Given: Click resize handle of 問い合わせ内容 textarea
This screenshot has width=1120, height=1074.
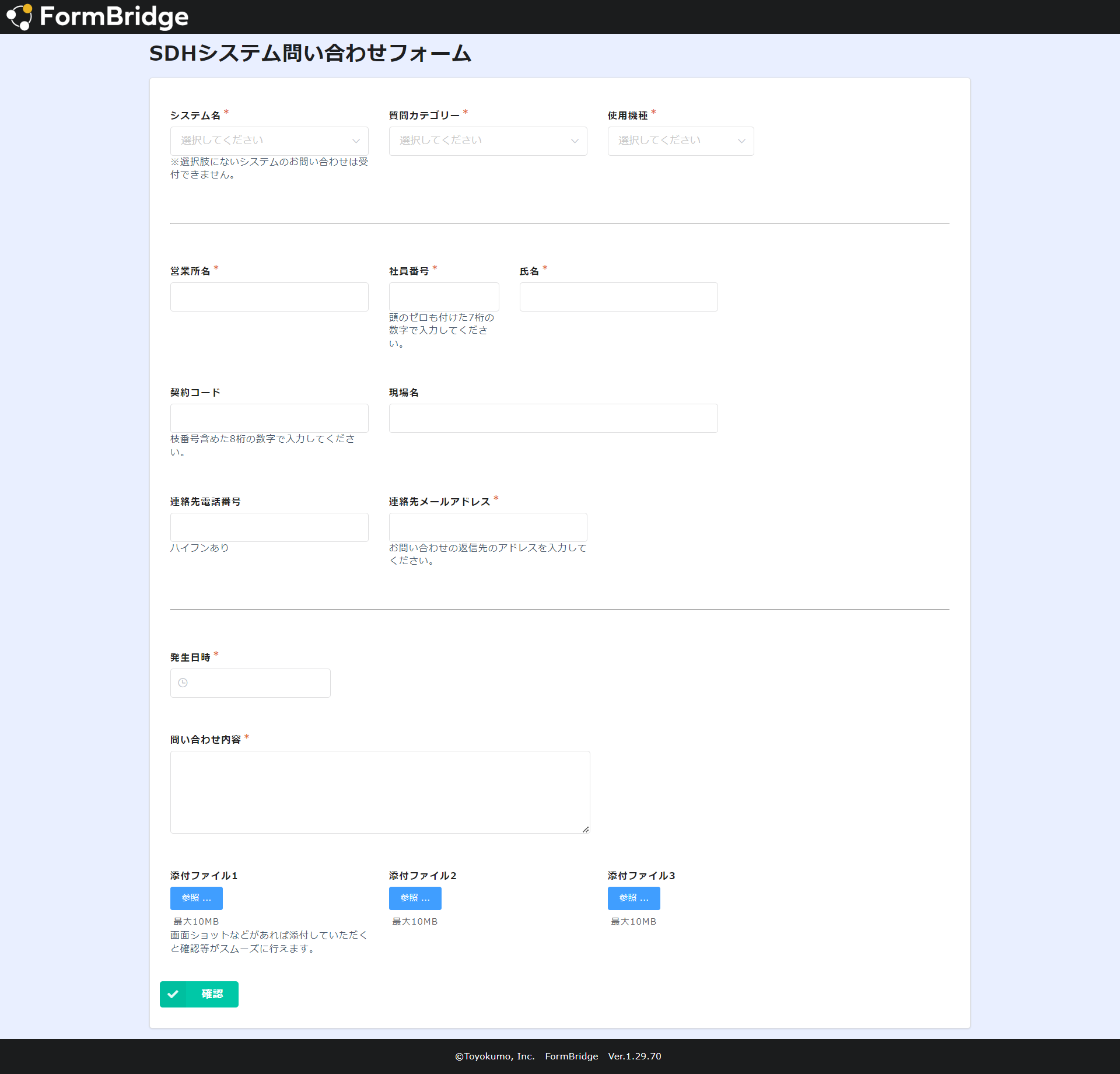Looking at the screenshot, I should tap(586, 829).
